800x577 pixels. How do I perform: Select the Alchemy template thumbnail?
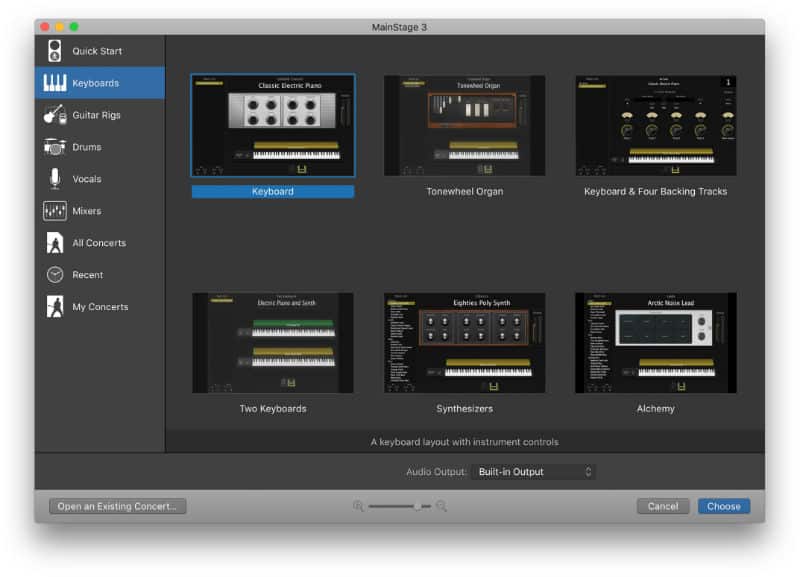[x=656, y=342]
